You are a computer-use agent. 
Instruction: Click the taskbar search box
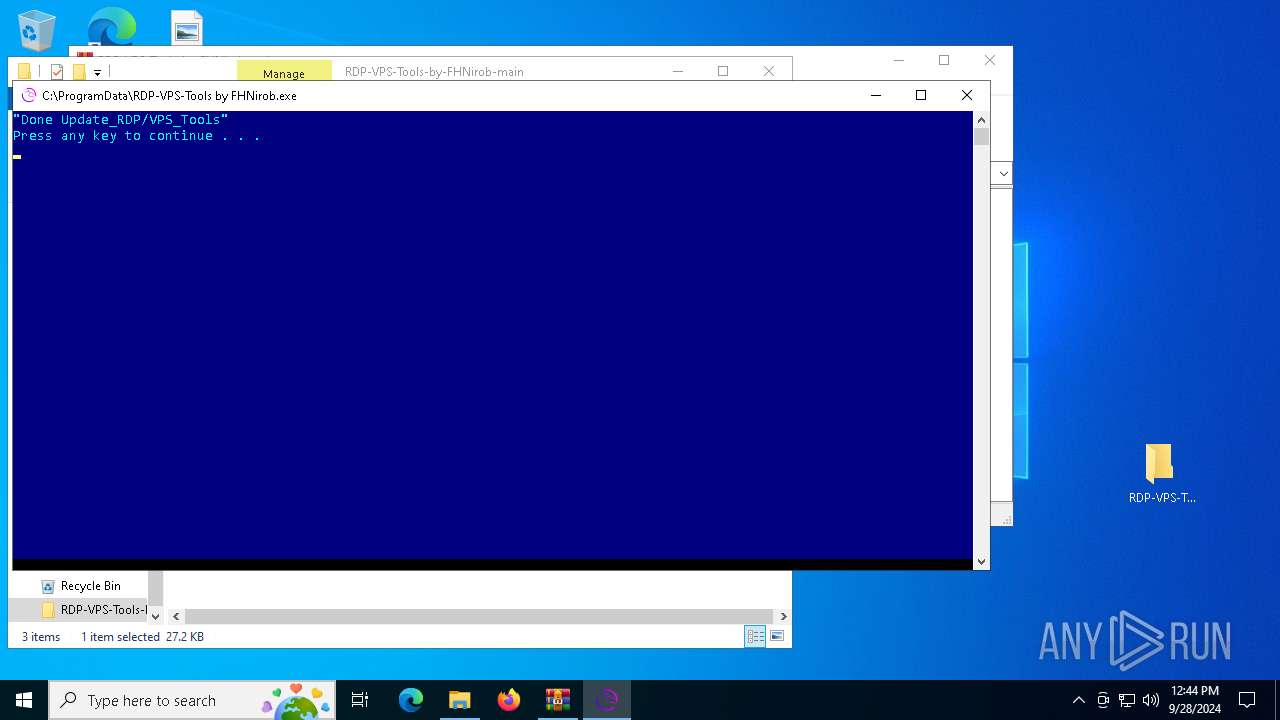[x=192, y=700]
